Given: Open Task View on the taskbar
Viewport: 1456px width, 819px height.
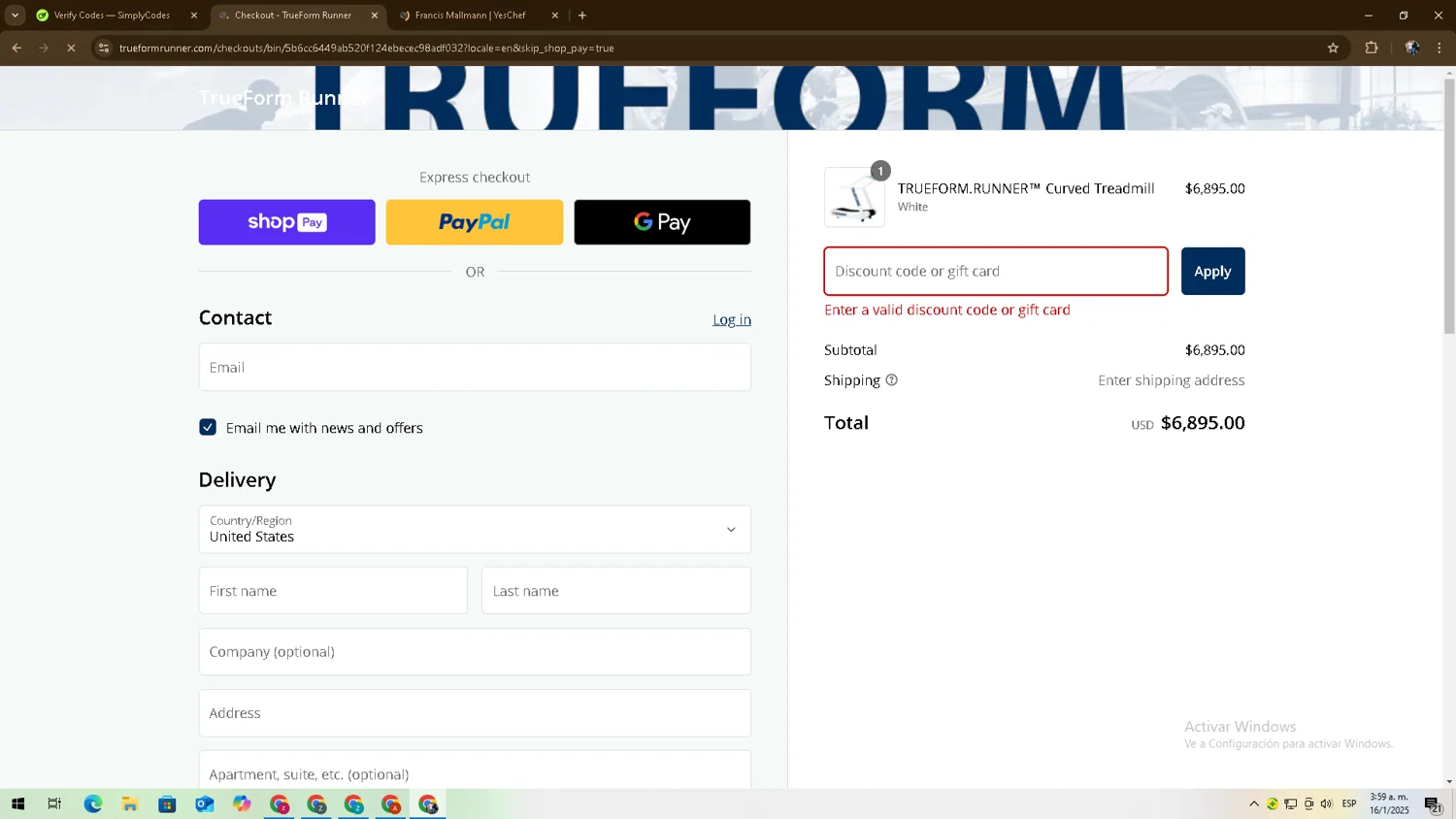Looking at the screenshot, I should tap(54, 803).
